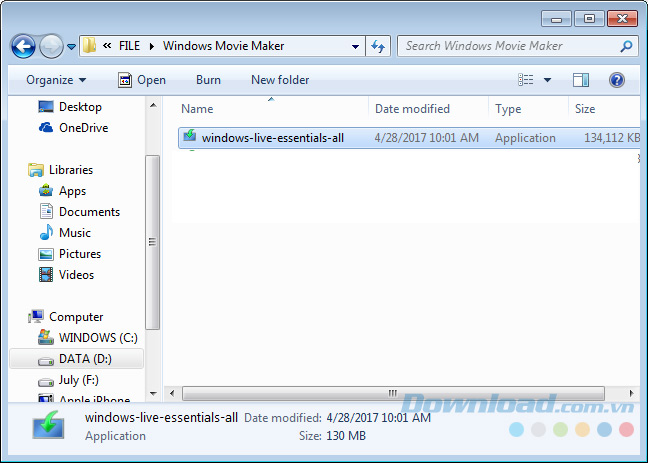
Task: Toggle the preview pane icon
Action: click(581, 80)
